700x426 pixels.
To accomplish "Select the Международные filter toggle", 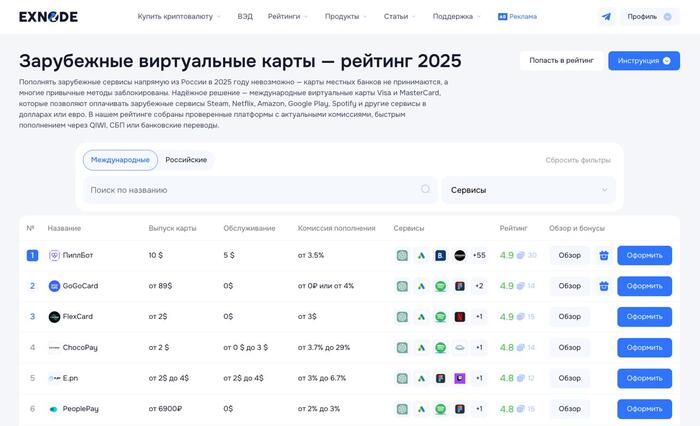I will [x=120, y=160].
